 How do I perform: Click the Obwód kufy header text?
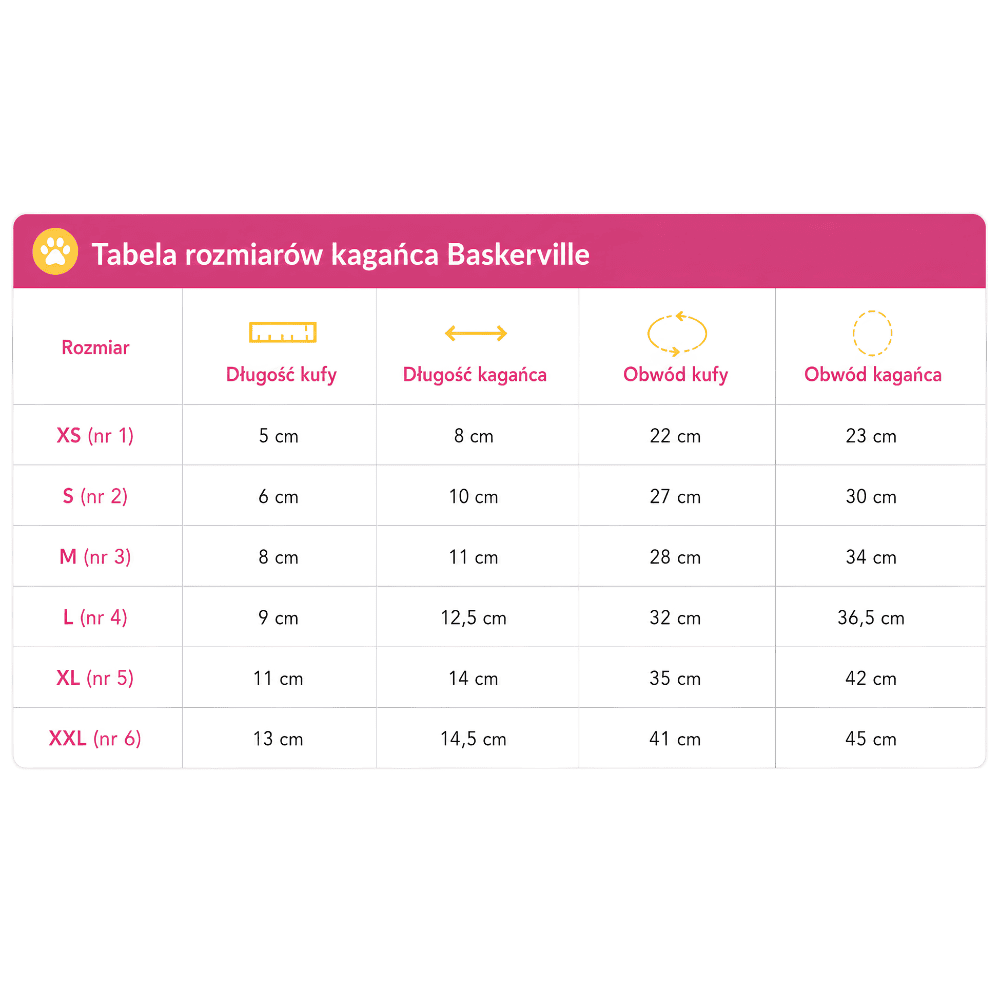coord(675,374)
